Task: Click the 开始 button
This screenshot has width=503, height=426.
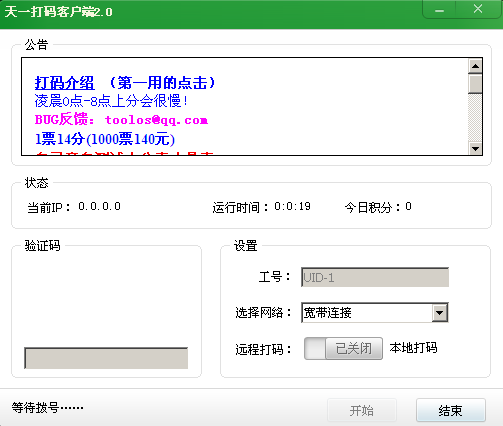Action: pyautogui.click(x=362, y=410)
